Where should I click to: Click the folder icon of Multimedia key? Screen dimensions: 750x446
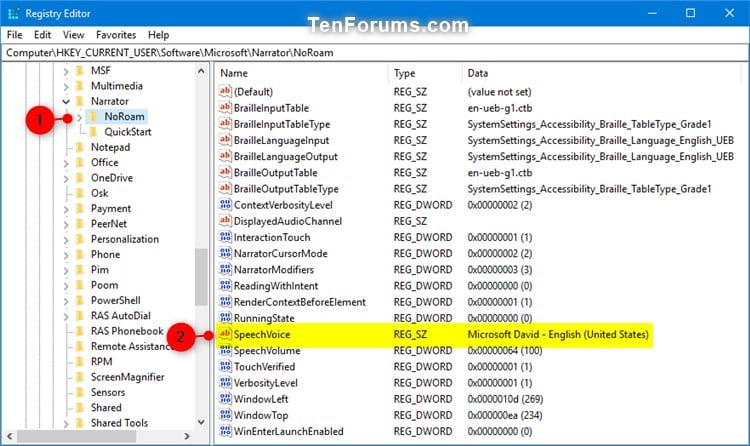click(80, 86)
